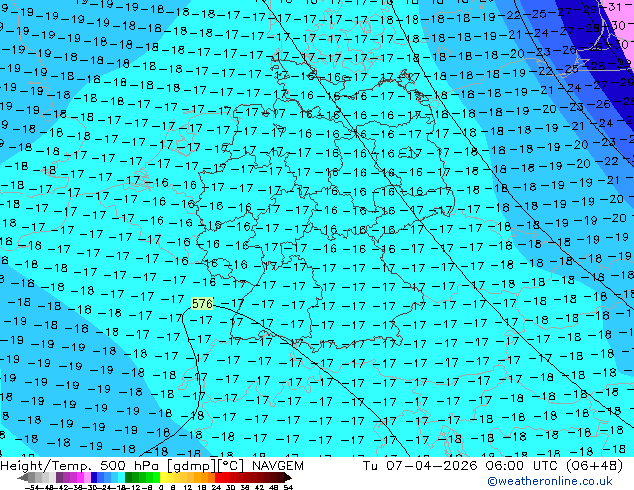
Task: Pick the magenta legend segment
Action: click(x=80, y=478)
